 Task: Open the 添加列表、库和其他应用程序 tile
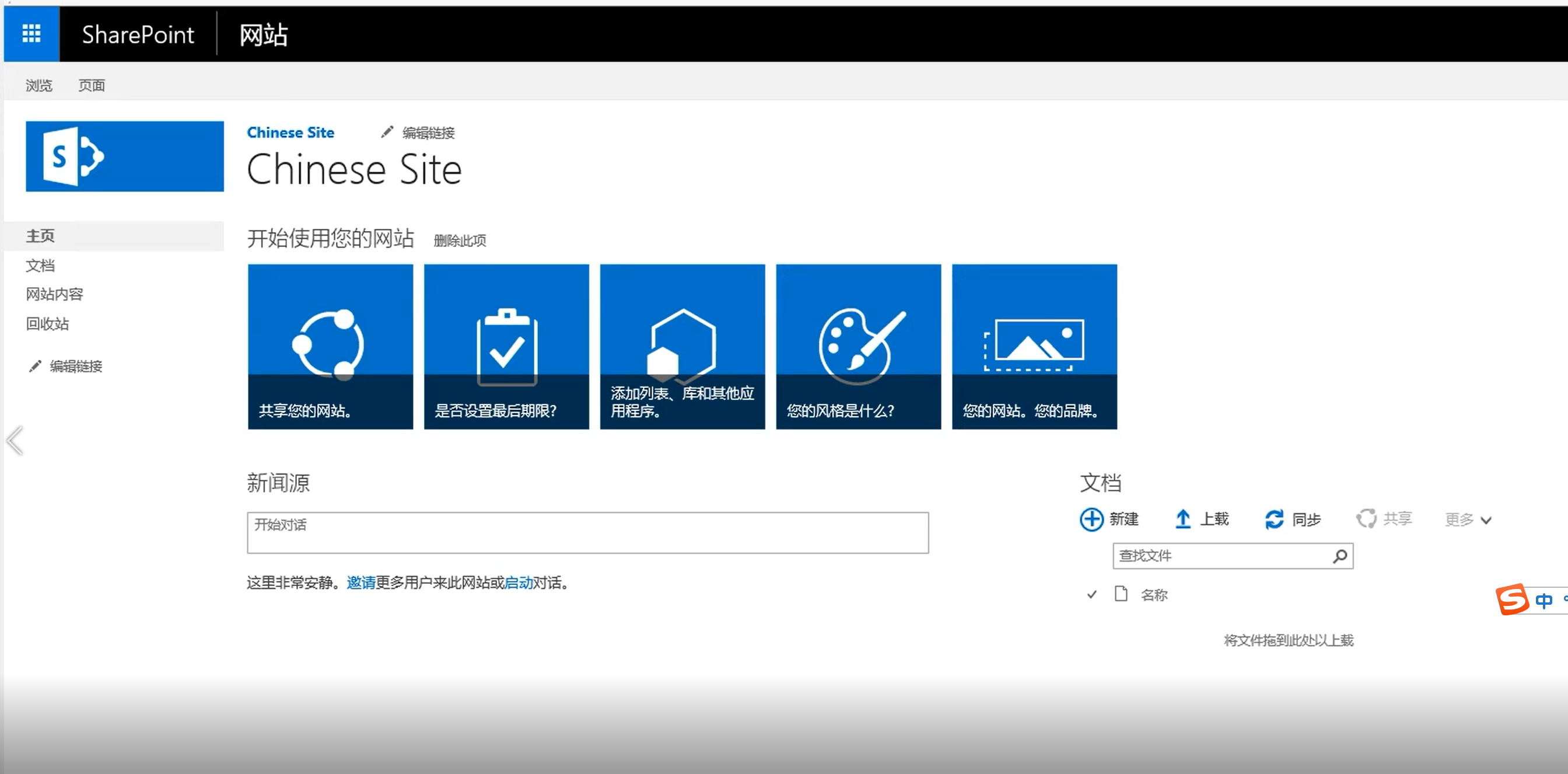(x=682, y=346)
